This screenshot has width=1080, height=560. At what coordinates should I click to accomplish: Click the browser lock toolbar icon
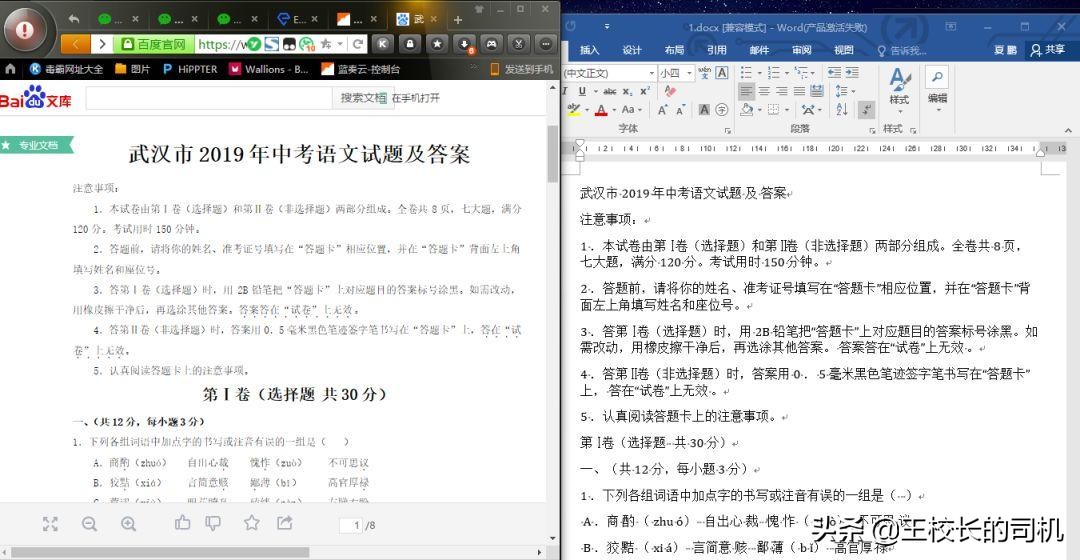tap(410, 44)
